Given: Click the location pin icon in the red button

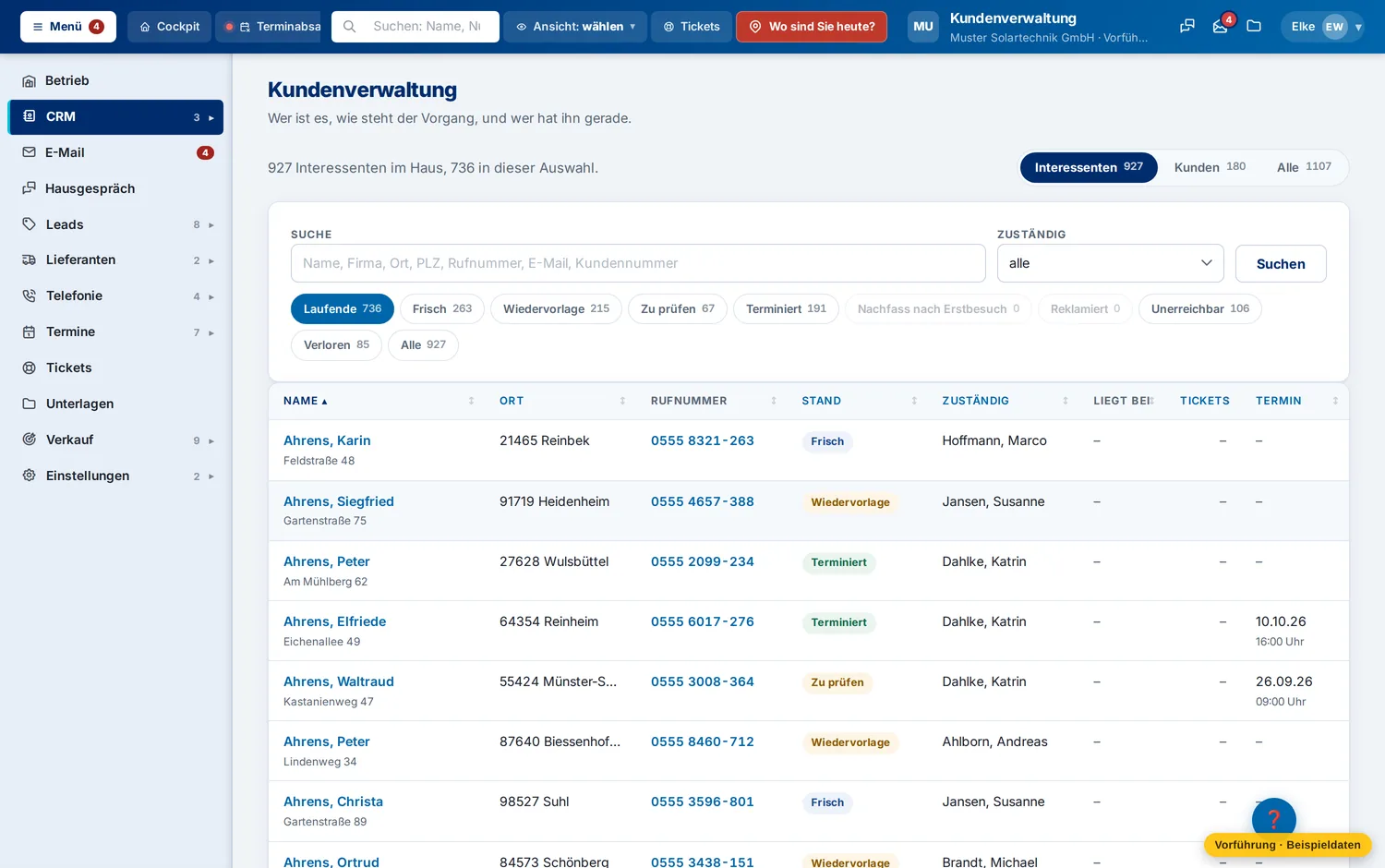Looking at the screenshot, I should 755,27.
